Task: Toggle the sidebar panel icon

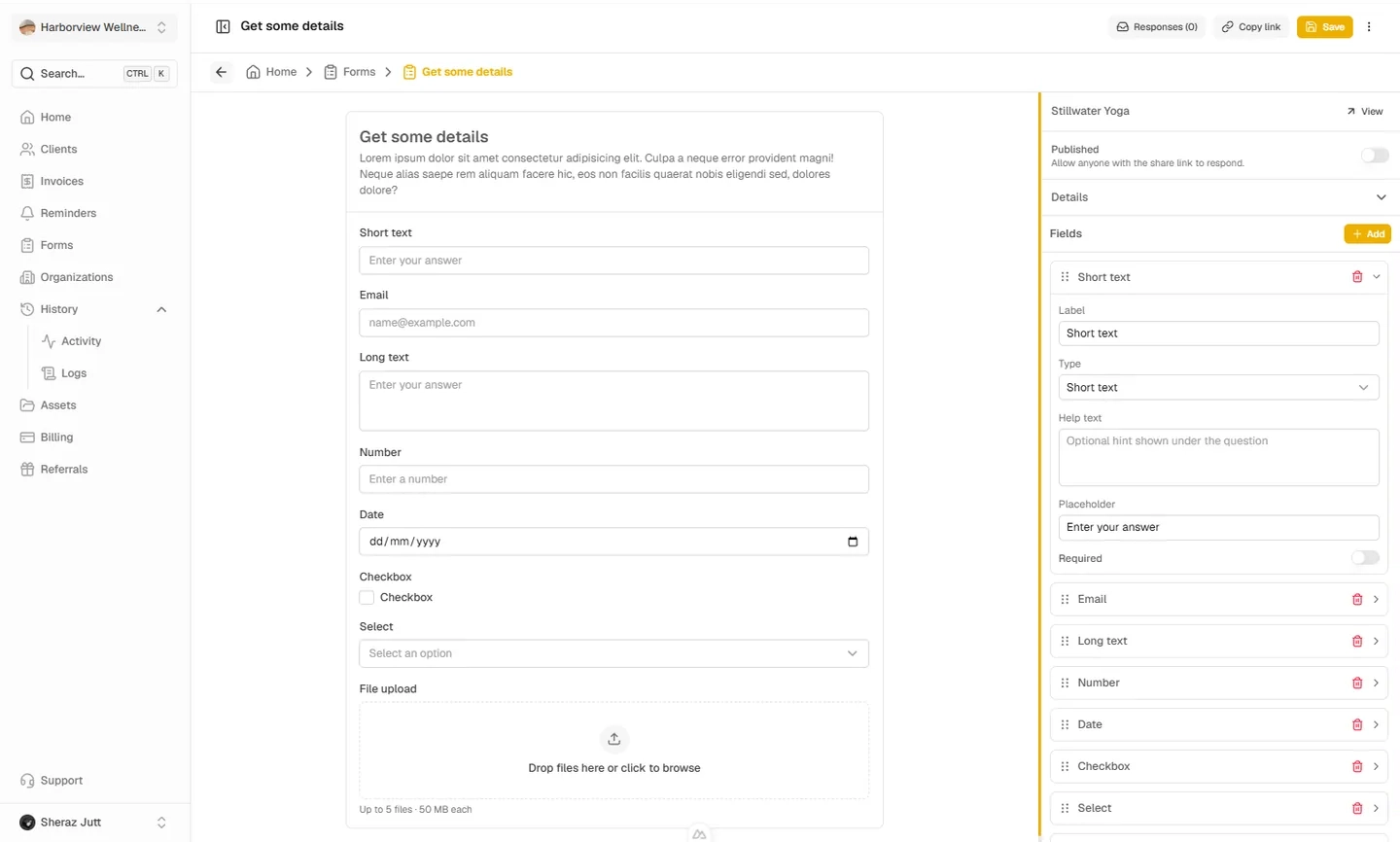Action: click(x=223, y=26)
